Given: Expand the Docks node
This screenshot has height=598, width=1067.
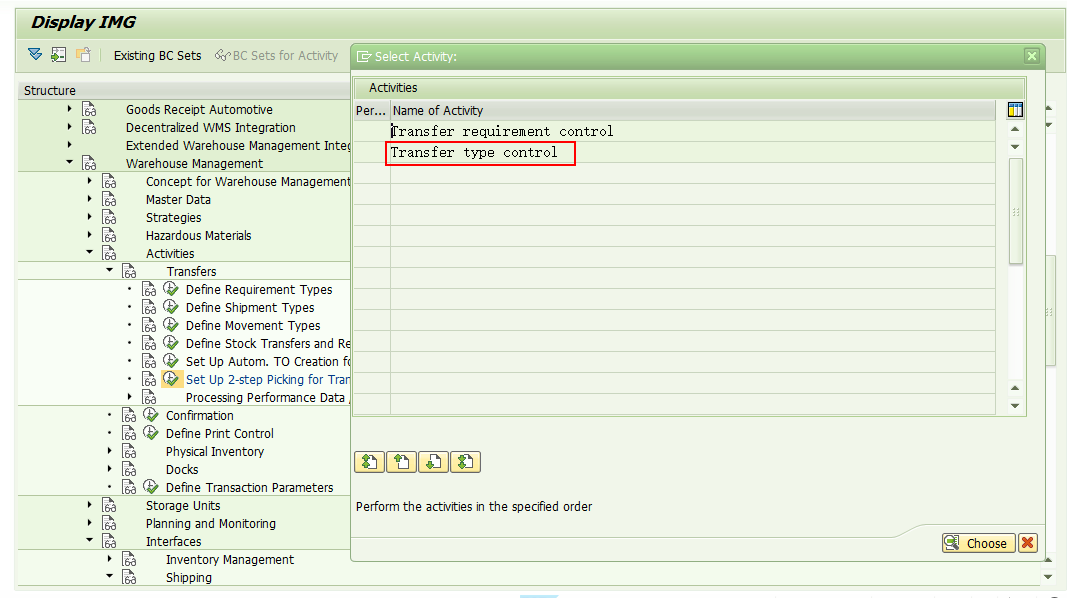Looking at the screenshot, I should coord(110,469).
